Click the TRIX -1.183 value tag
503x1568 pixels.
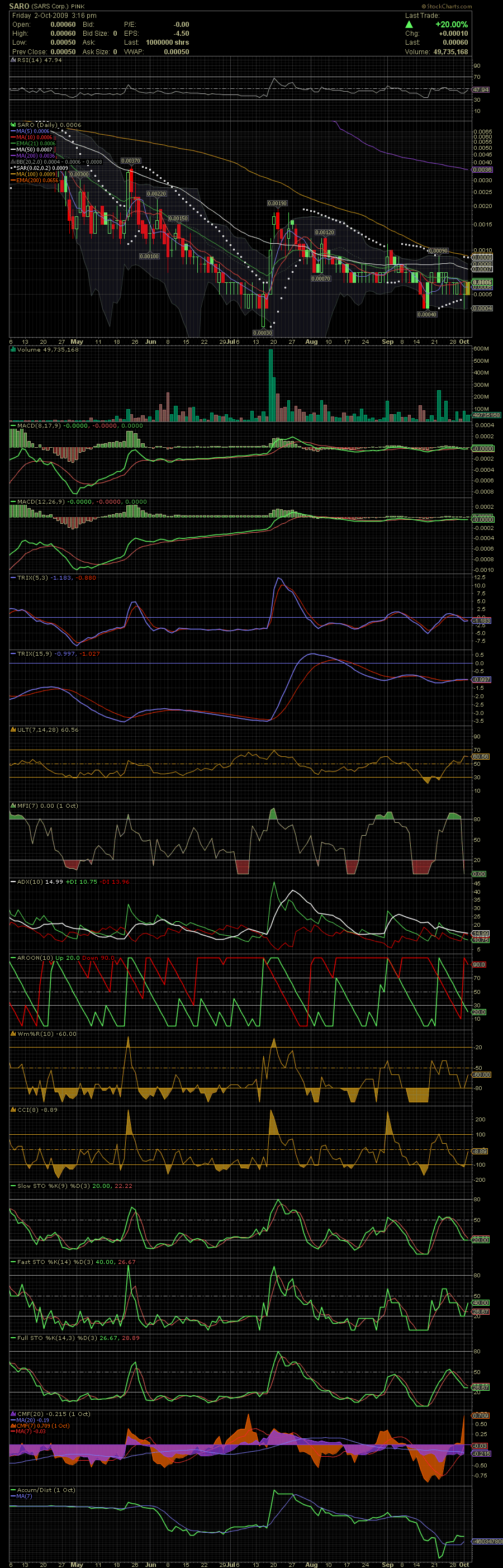482,620
